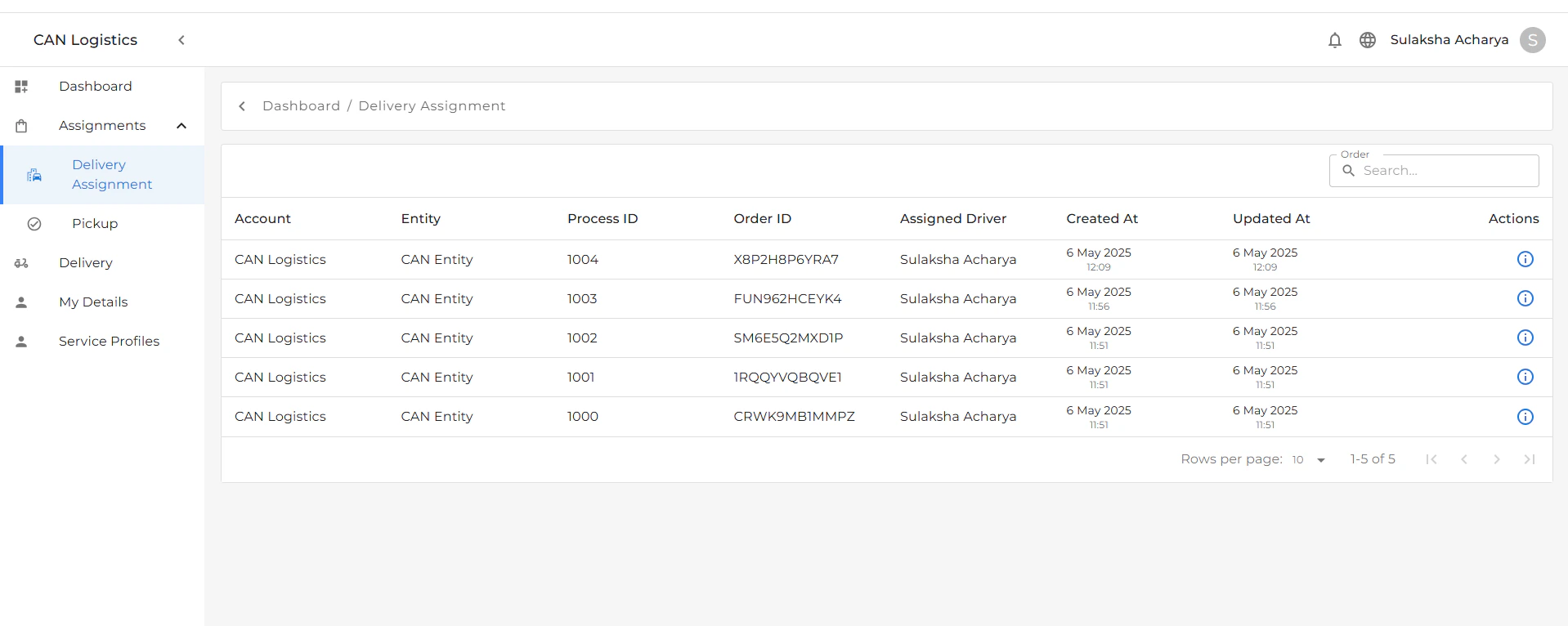Go to the last page
This screenshot has width=1568, height=626.
(x=1530, y=459)
